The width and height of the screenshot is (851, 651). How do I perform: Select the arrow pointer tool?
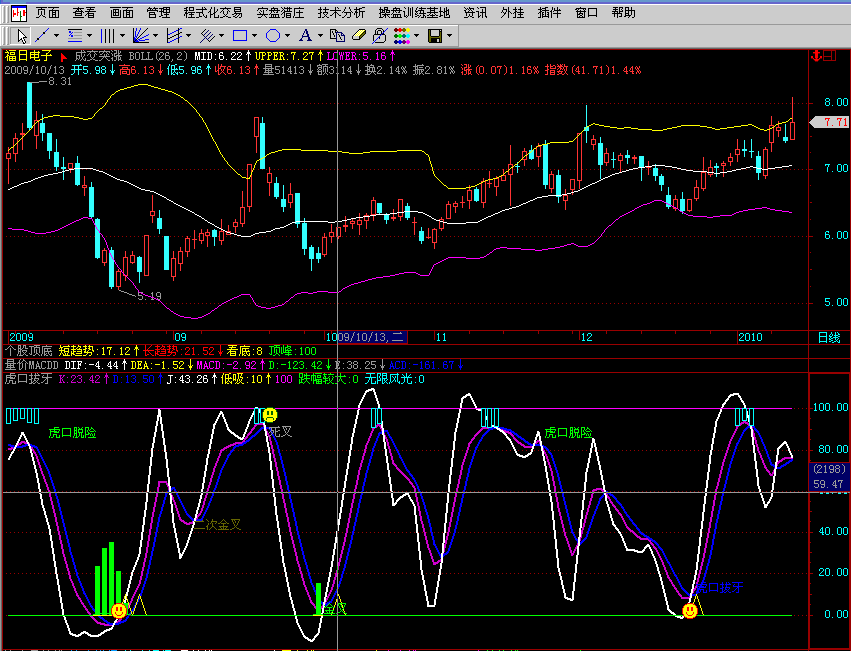[x=23, y=36]
